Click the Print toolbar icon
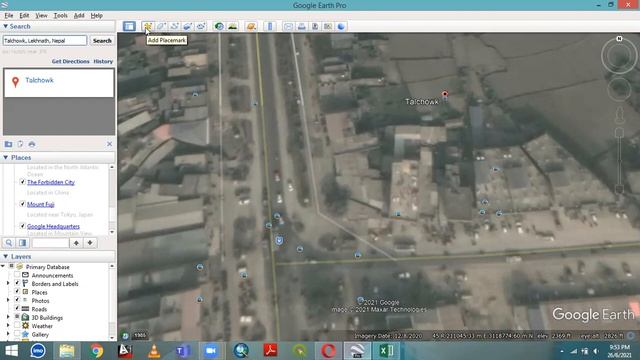This screenshot has width=640, height=360. 302,26
